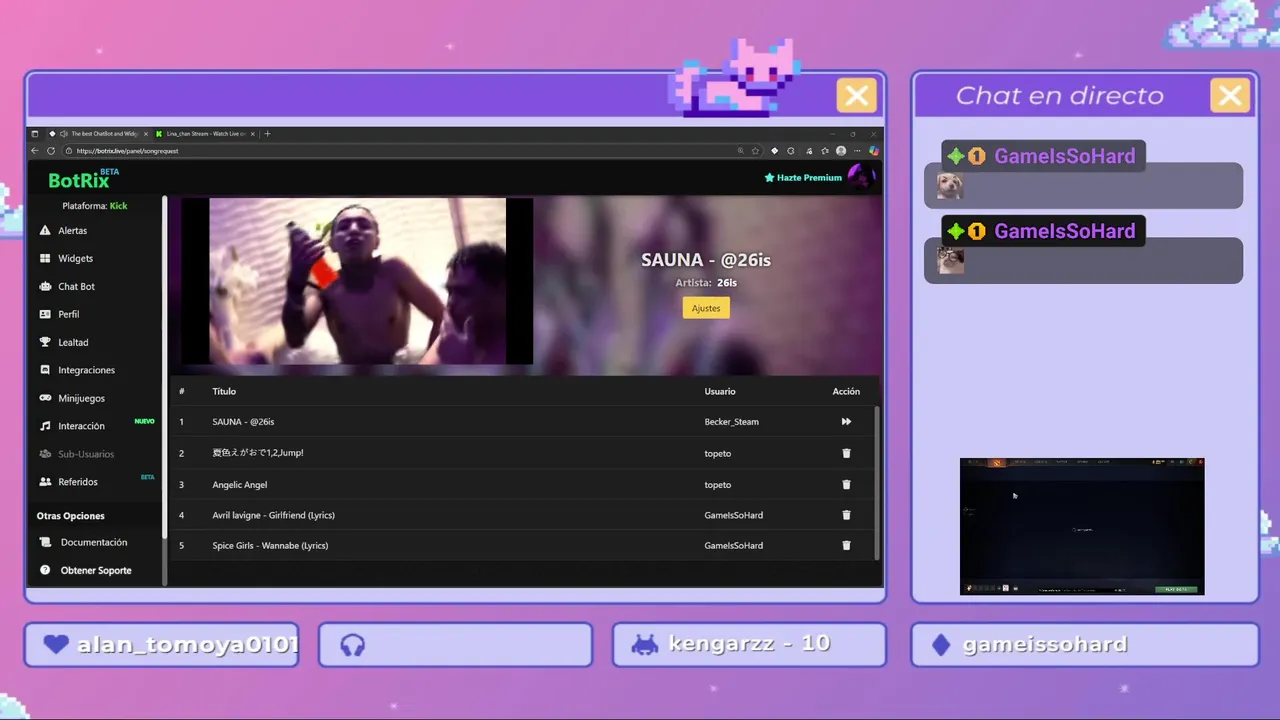The width and height of the screenshot is (1280, 720).
Task: Click the Hazte Premium link
Action: pyautogui.click(x=803, y=178)
